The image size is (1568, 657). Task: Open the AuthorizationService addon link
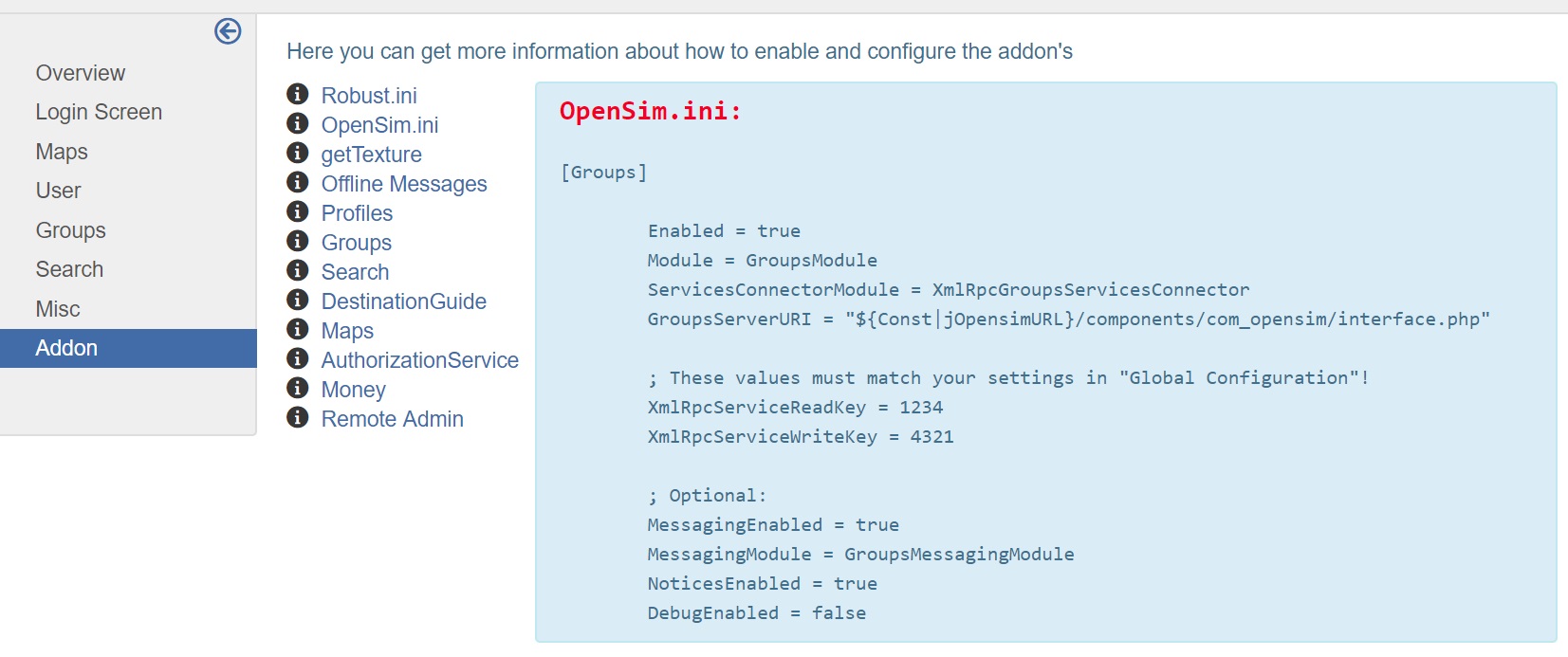point(419,360)
